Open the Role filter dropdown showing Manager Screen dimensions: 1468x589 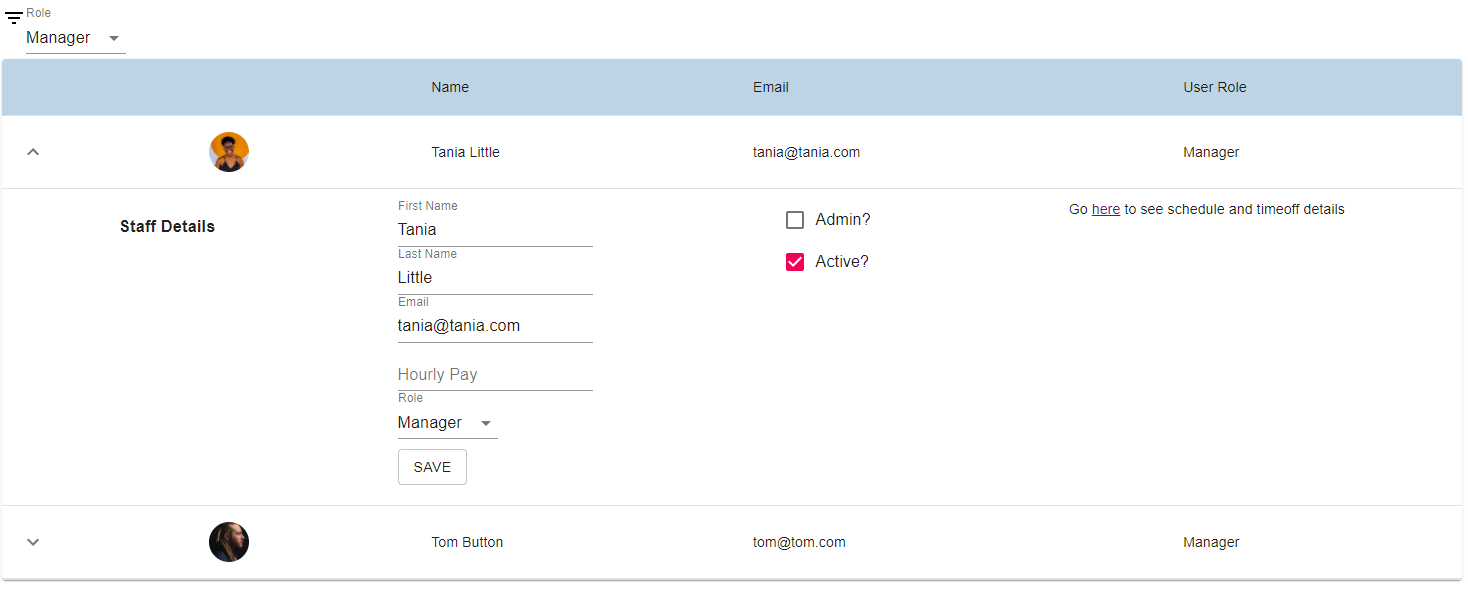click(x=75, y=38)
